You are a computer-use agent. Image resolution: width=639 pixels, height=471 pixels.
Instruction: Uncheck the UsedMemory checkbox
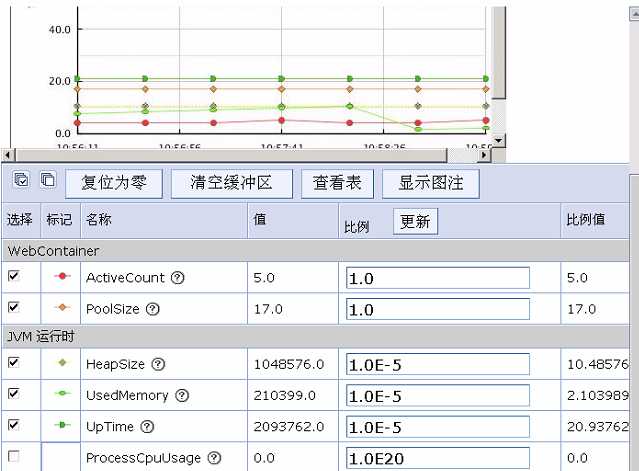(13, 393)
